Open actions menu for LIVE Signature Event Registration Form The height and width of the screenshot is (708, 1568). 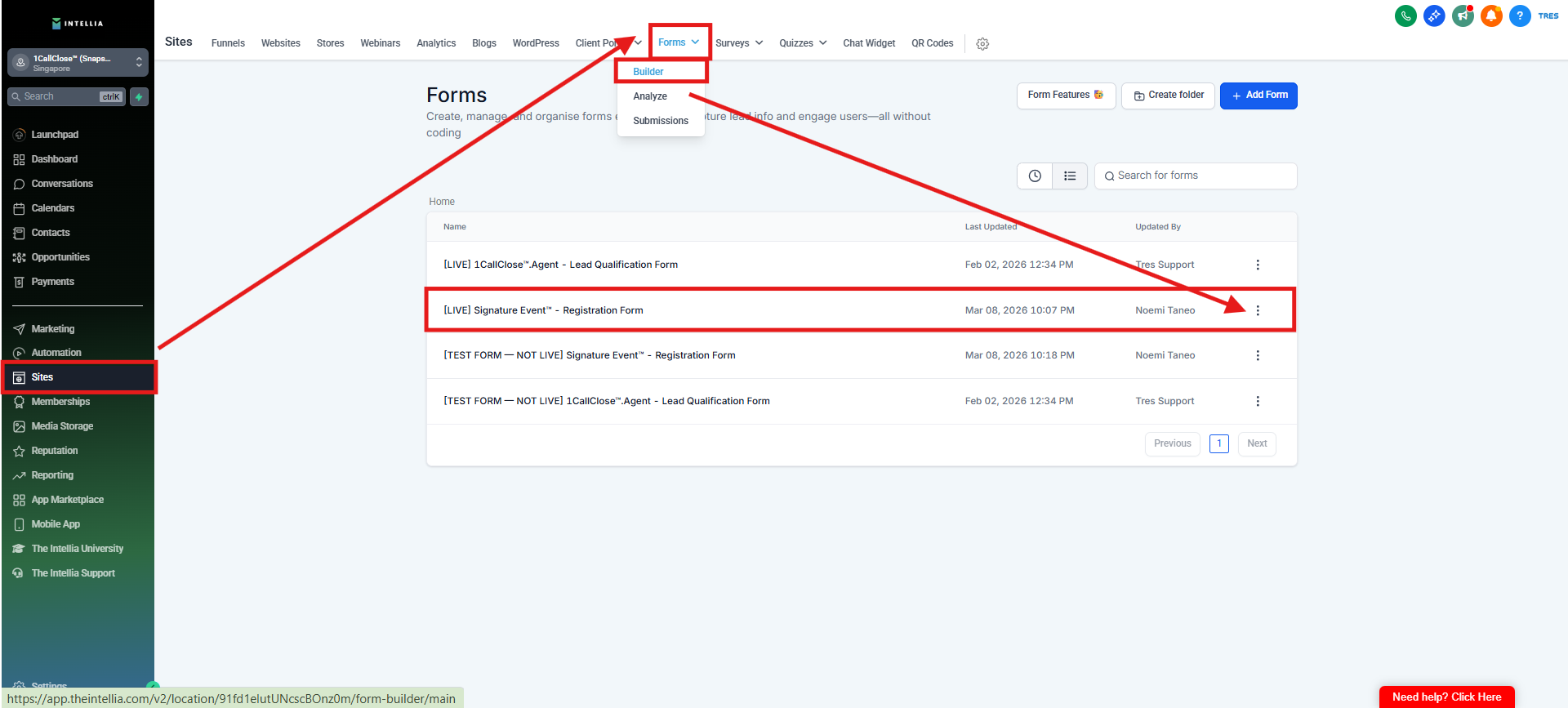[1258, 310]
